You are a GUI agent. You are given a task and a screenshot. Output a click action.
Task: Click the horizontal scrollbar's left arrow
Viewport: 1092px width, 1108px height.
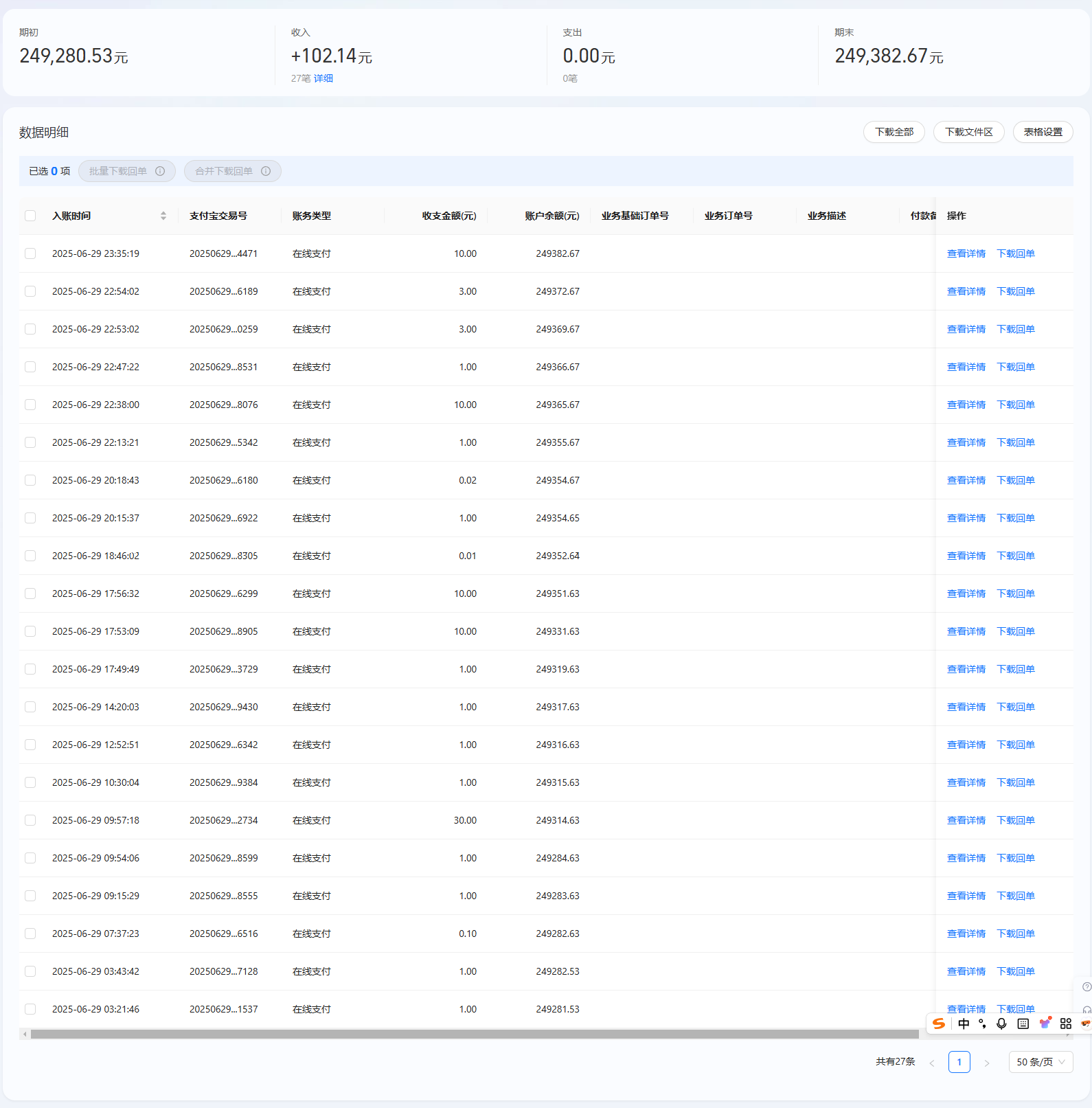coord(25,1034)
